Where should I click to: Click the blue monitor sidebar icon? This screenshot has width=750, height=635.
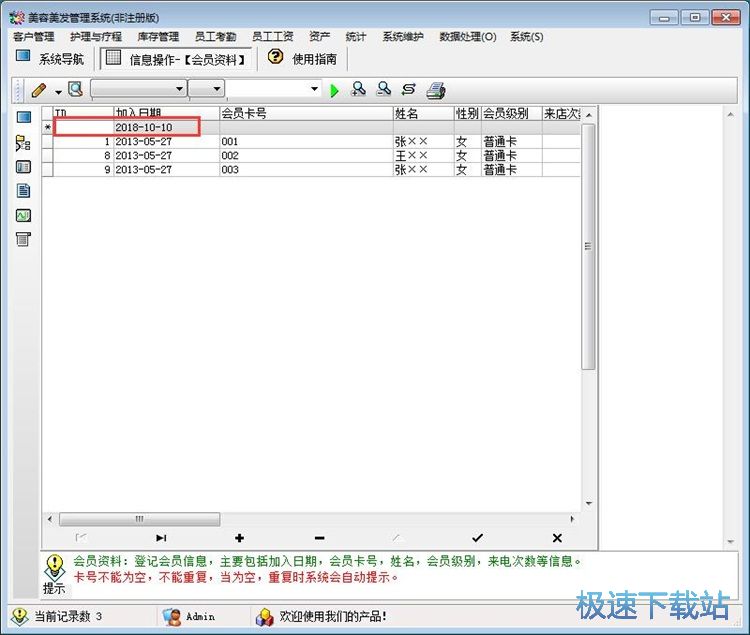23,117
